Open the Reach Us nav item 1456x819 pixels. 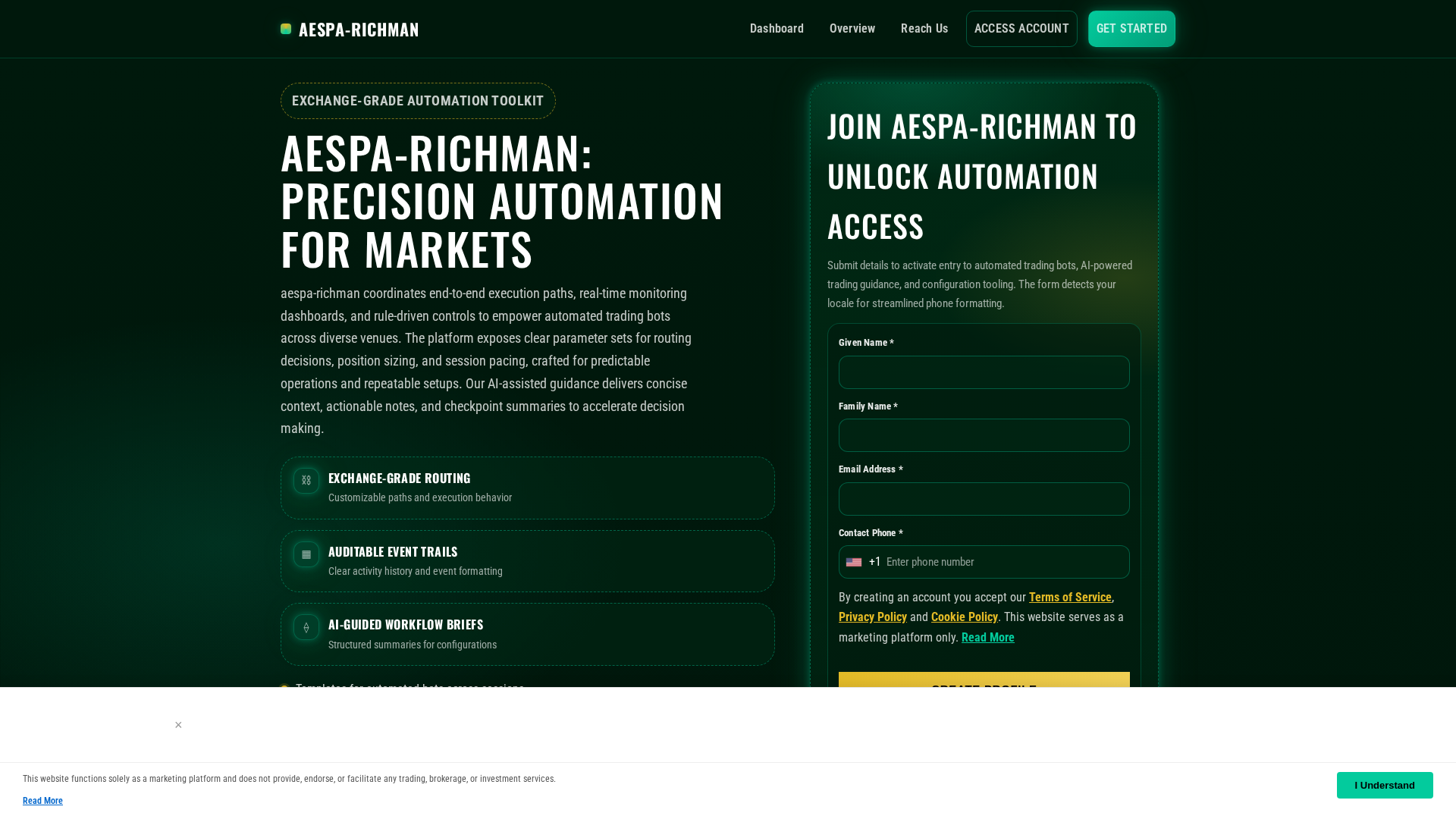(x=924, y=29)
